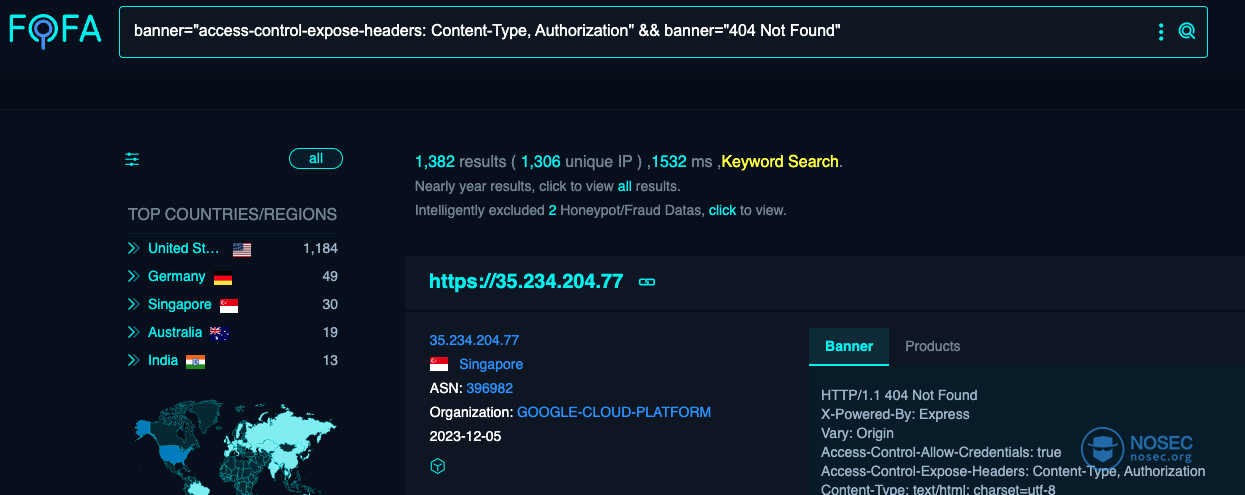Click the '13' India count
The image size is (1245, 495).
(329, 360)
